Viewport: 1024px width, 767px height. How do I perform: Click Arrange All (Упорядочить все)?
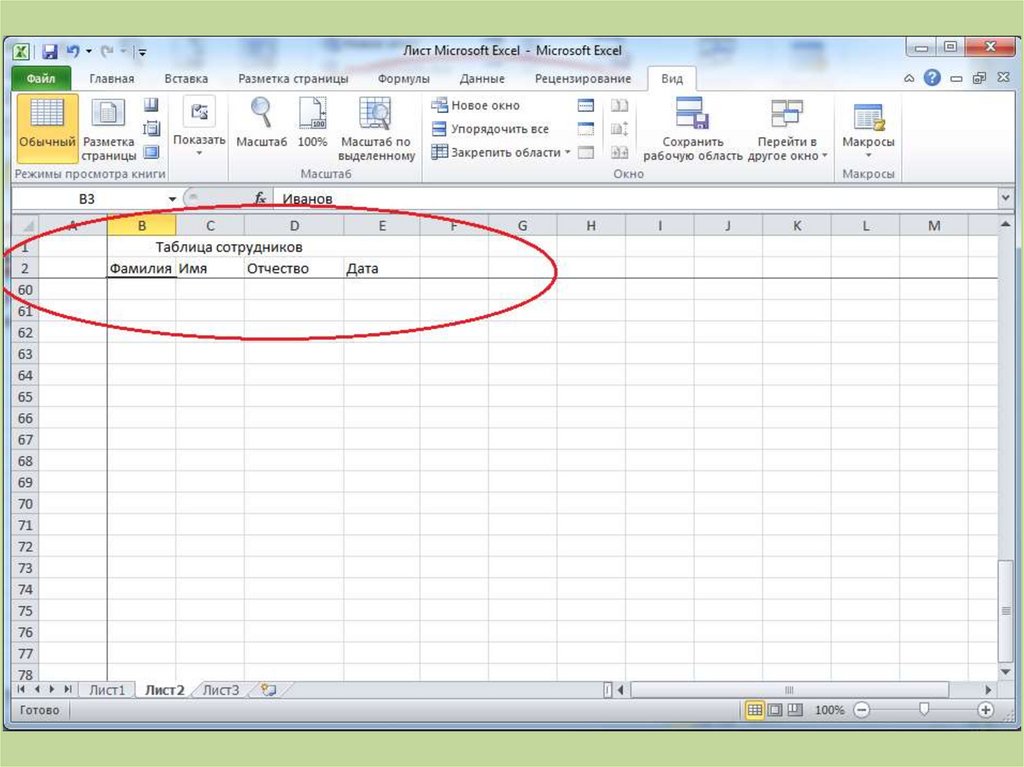[490, 129]
